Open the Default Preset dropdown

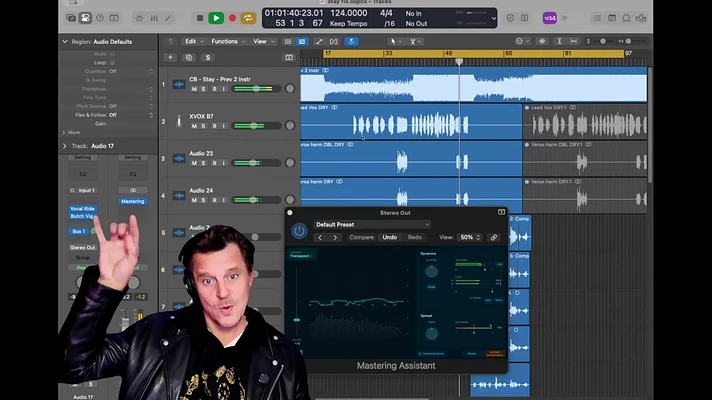tap(372, 225)
